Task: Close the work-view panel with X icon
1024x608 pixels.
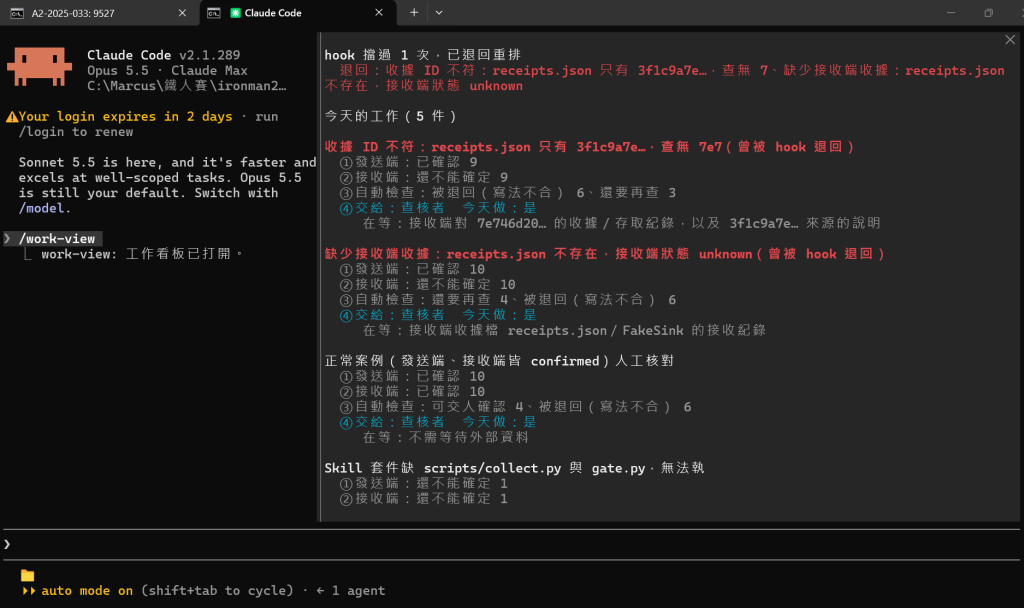Action: tap(1010, 40)
